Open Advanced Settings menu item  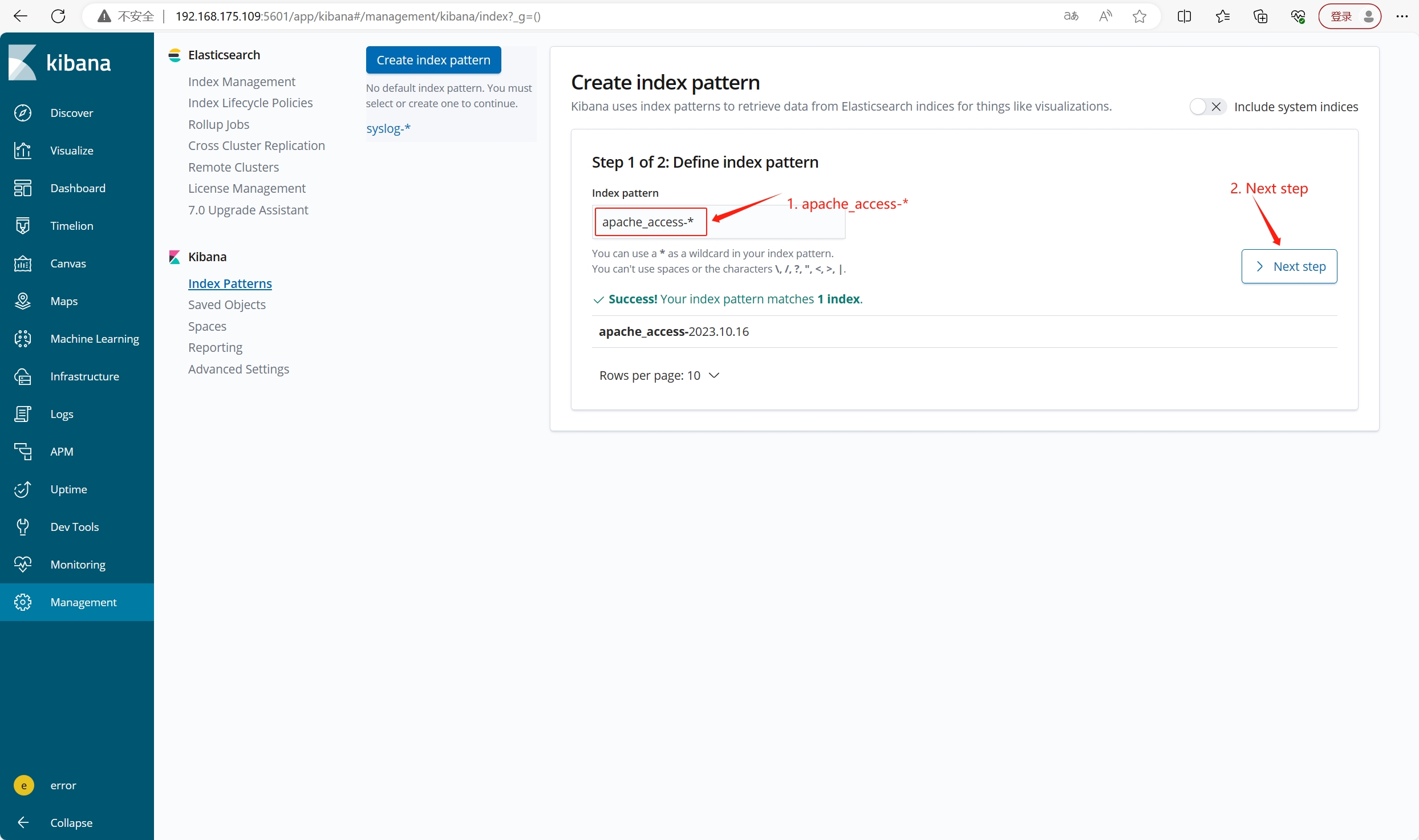(x=238, y=369)
